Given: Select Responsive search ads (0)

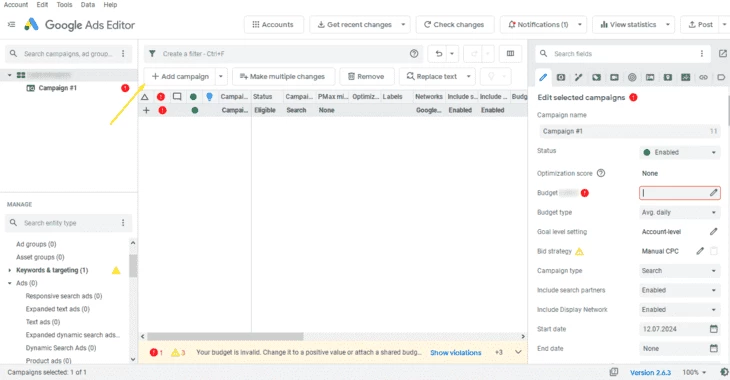Looking at the screenshot, I should (64, 296).
